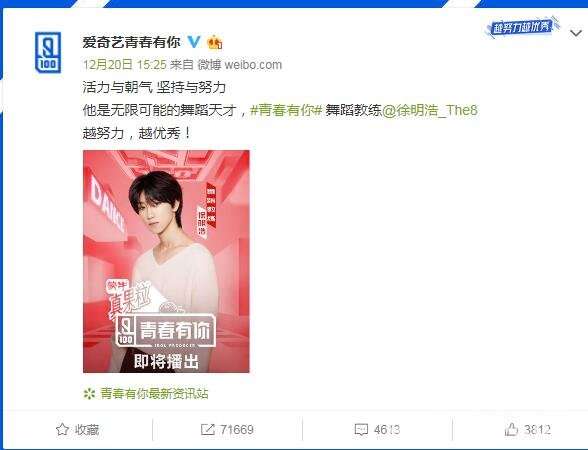Click the 收藏 label text
This screenshot has height=450, width=588.
[87, 430]
